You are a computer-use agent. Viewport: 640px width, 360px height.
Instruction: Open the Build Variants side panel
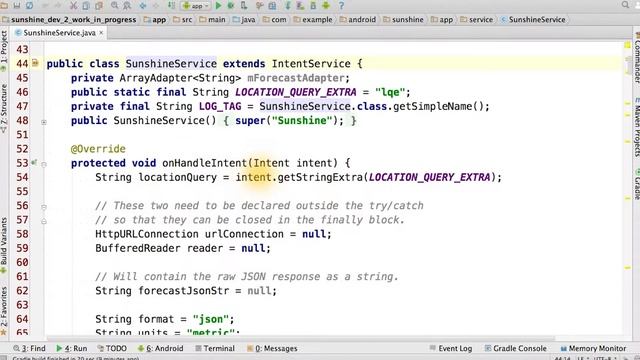(4, 245)
